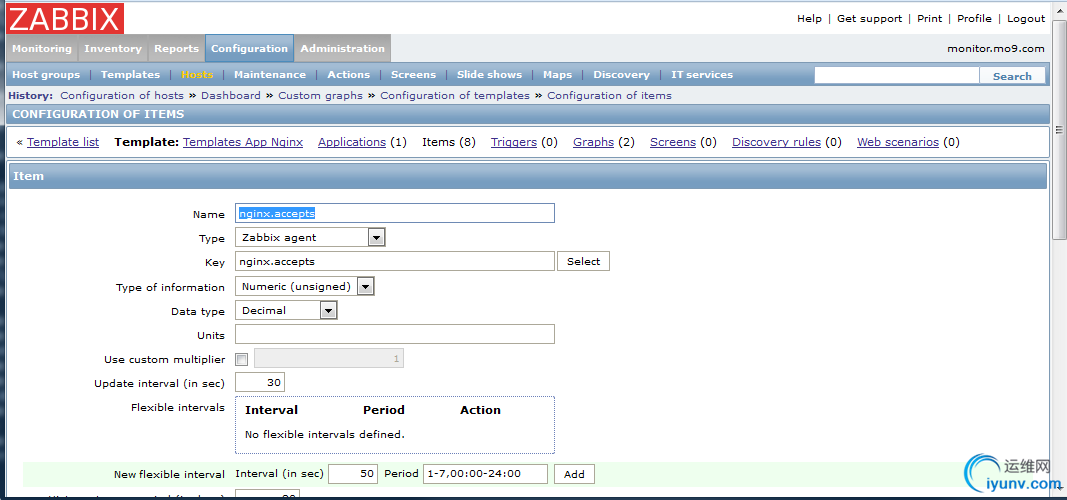Click the search text box

pos(896,76)
